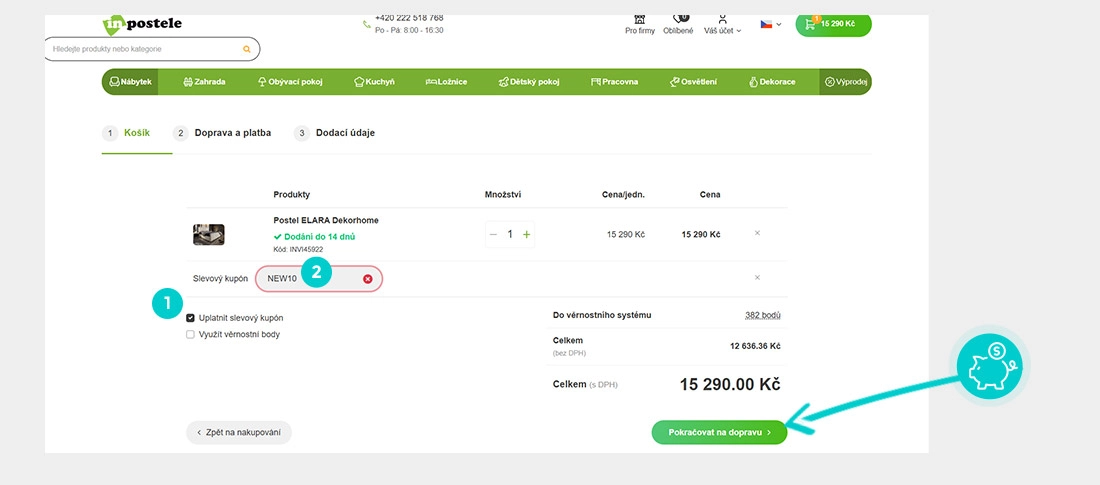Open the Ložnice category

pos(446,81)
